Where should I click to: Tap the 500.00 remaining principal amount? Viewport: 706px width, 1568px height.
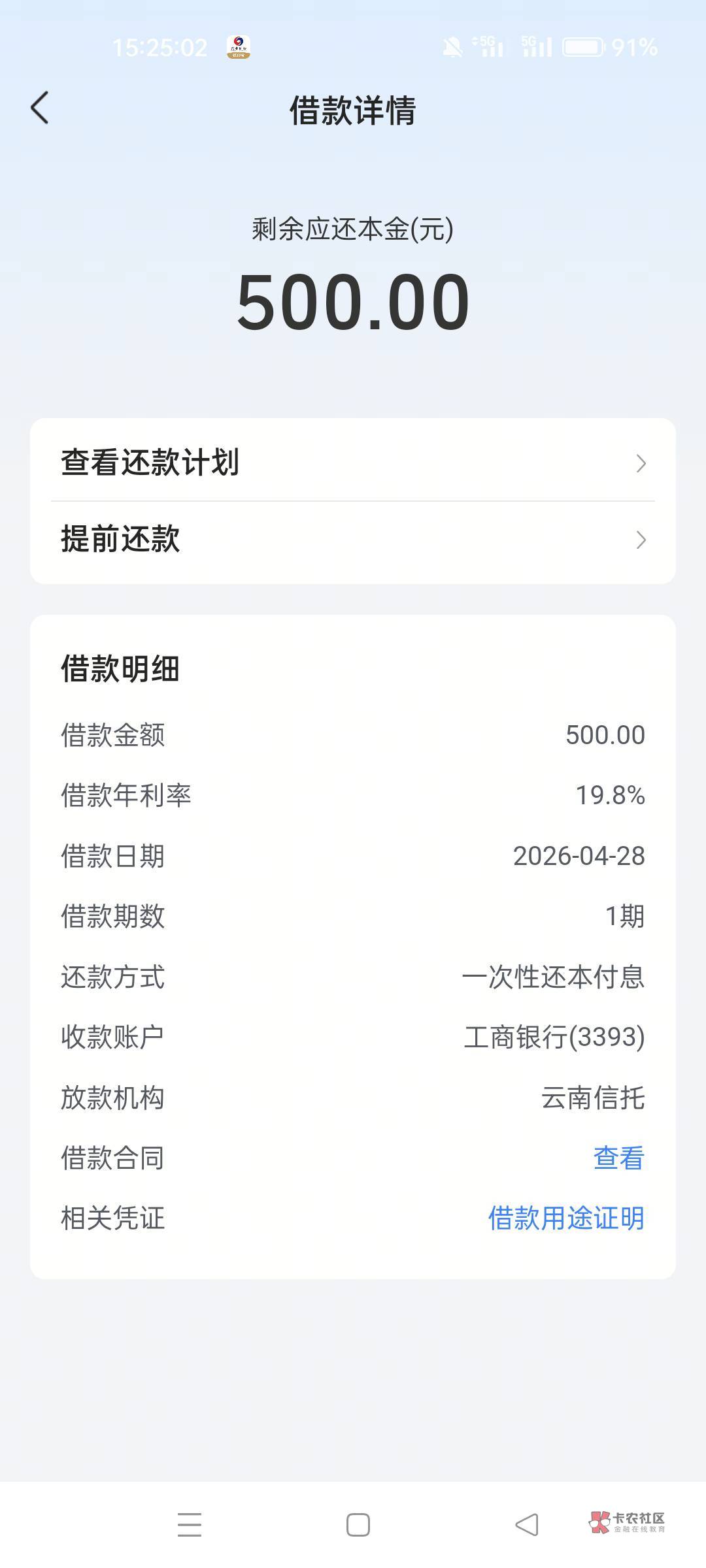click(353, 302)
